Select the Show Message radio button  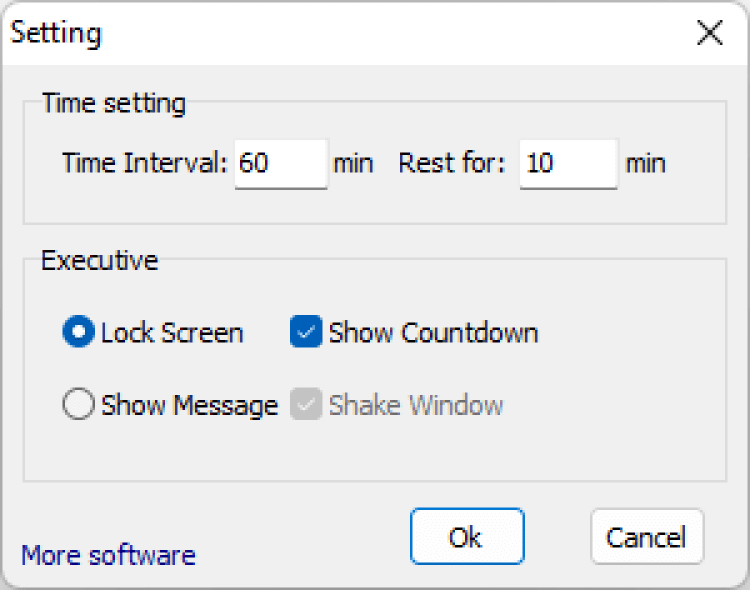pyautogui.click(x=78, y=405)
